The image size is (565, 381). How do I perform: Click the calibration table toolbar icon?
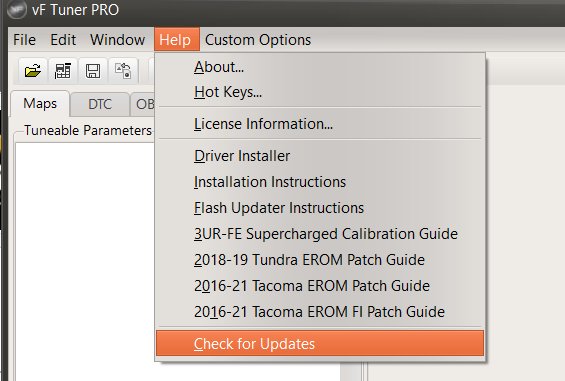[x=63, y=71]
